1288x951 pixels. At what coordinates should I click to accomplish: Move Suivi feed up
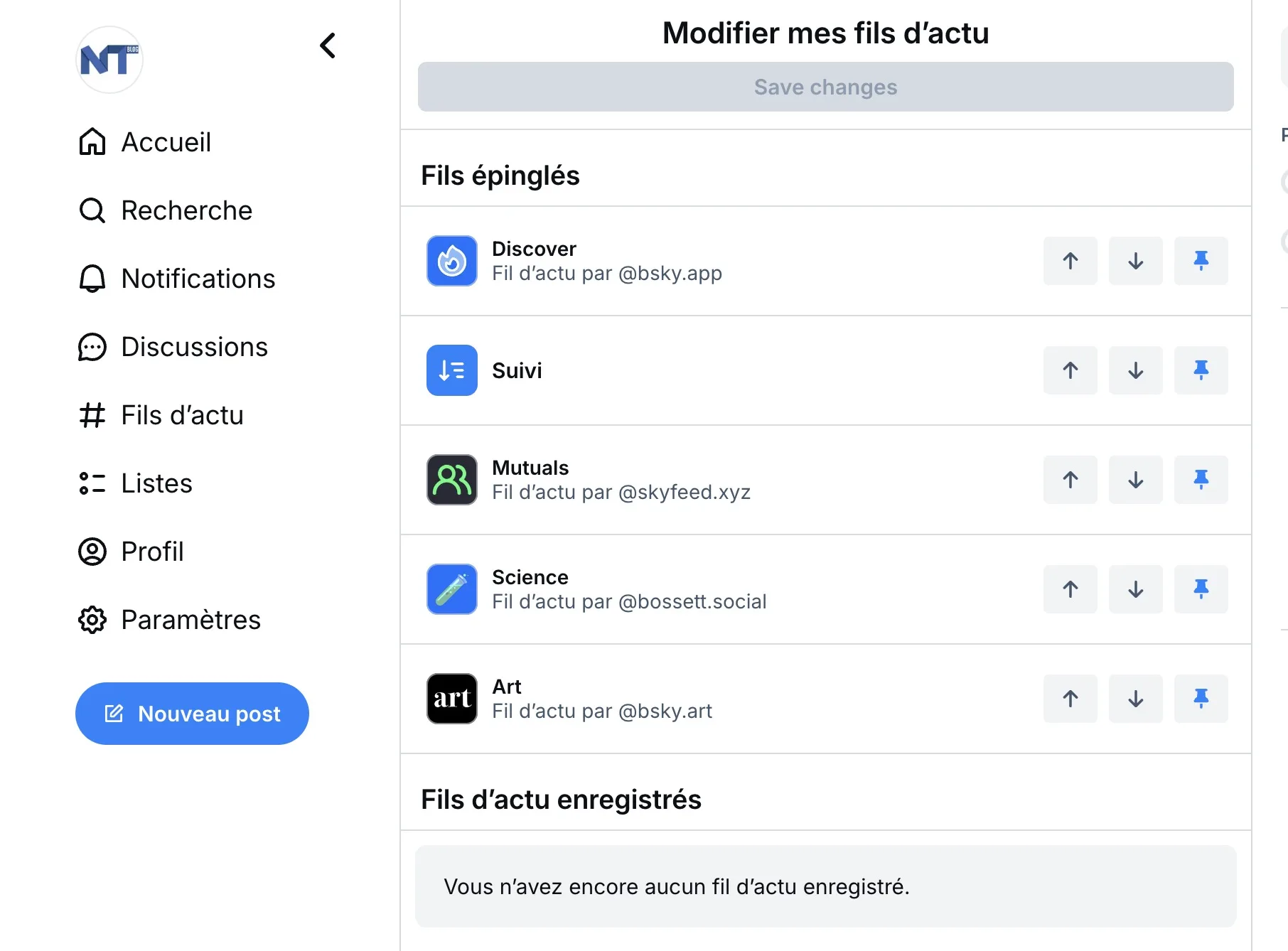[1070, 370]
